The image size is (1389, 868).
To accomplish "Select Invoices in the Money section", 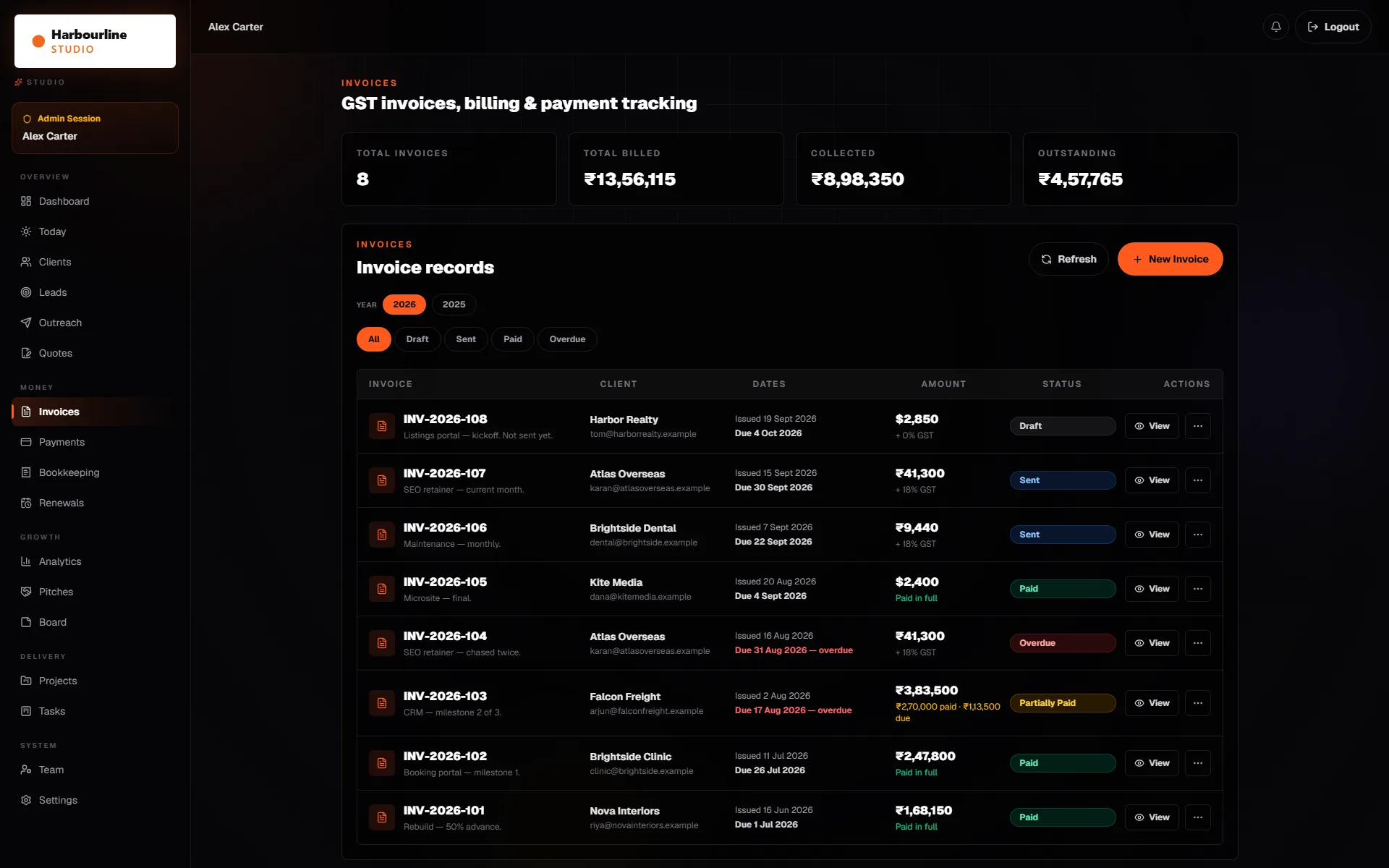I will pyautogui.click(x=95, y=412).
